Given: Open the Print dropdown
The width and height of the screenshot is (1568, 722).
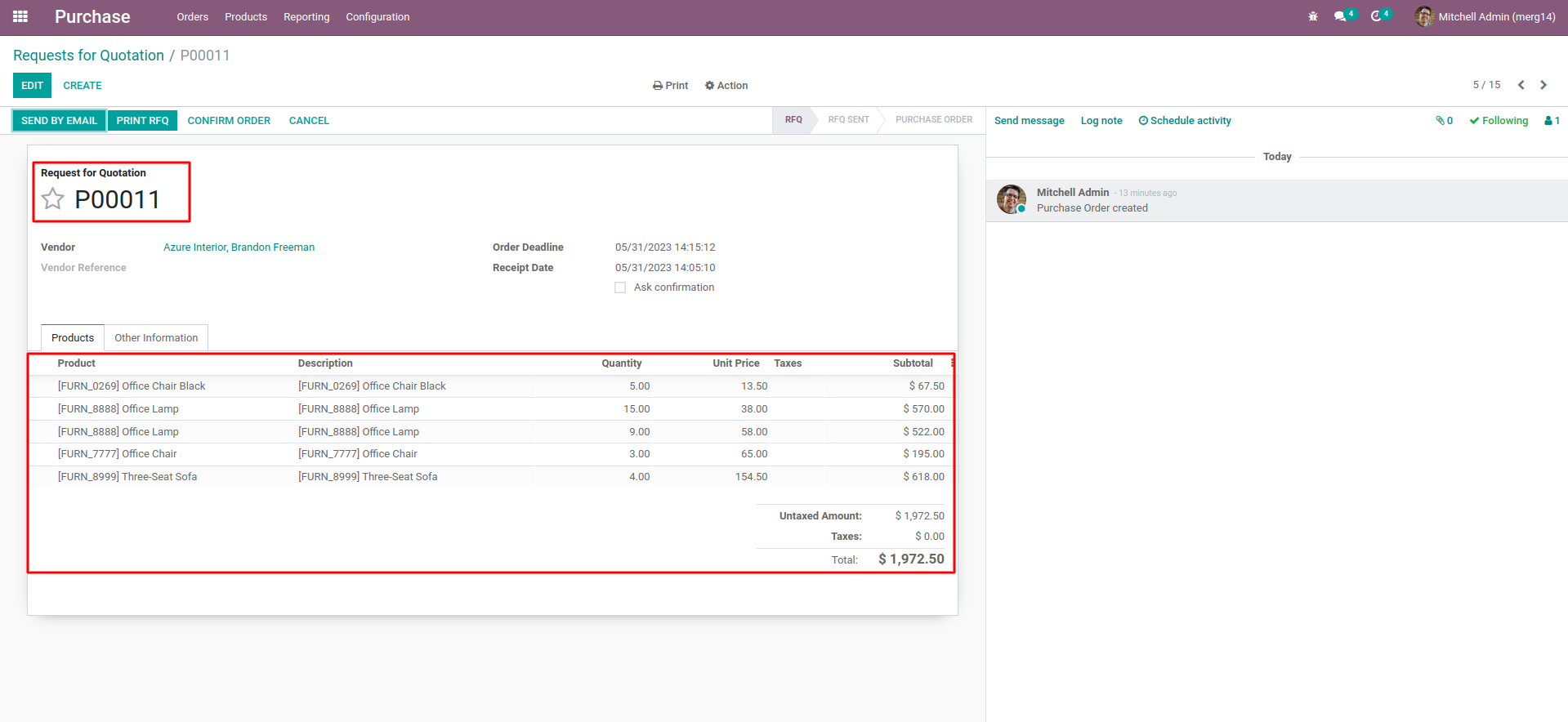Looking at the screenshot, I should pos(670,86).
